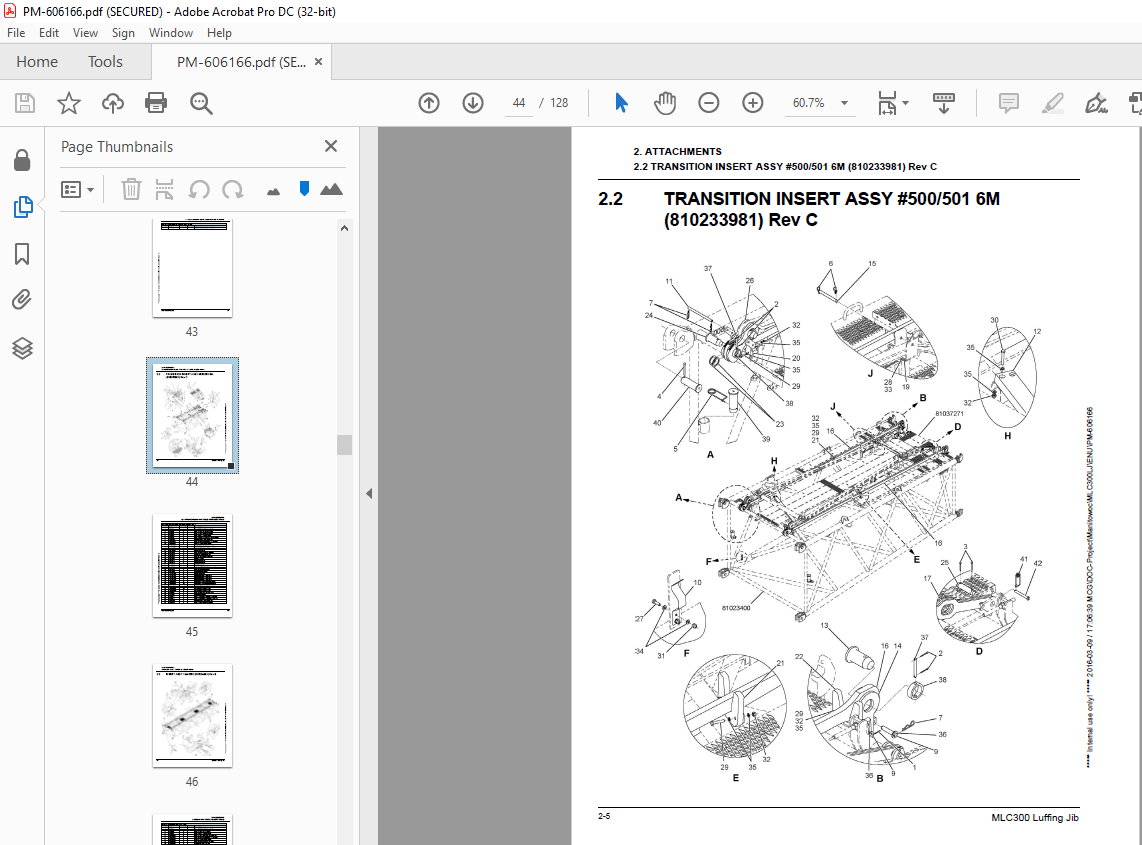
Task: Open the Layers panel
Action: (x=23, y=348)
